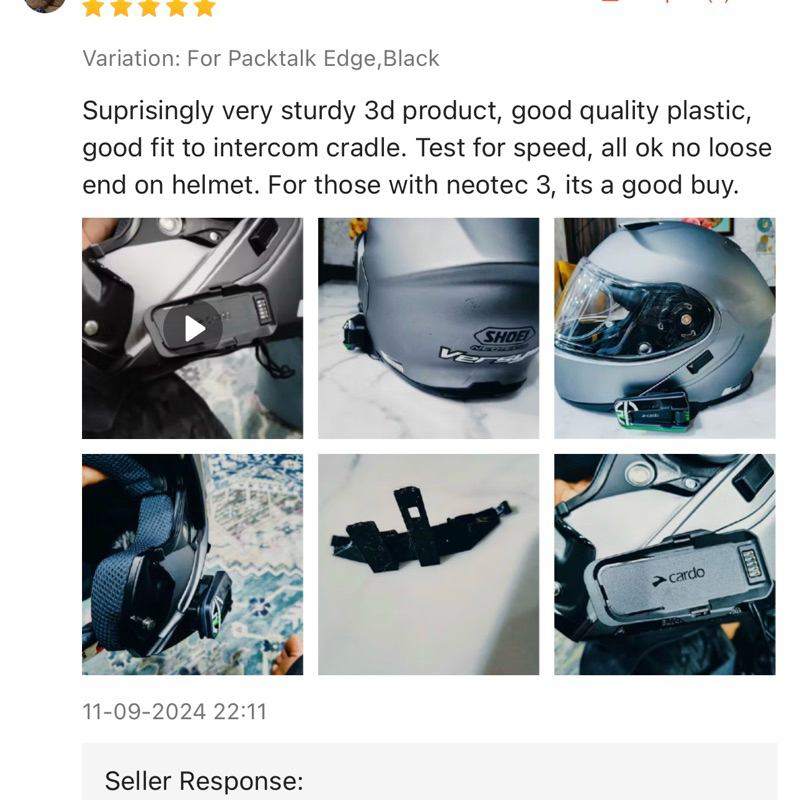Select the fourth rating star
Viewport: 800px width, 800px height.
click(177, 8)
